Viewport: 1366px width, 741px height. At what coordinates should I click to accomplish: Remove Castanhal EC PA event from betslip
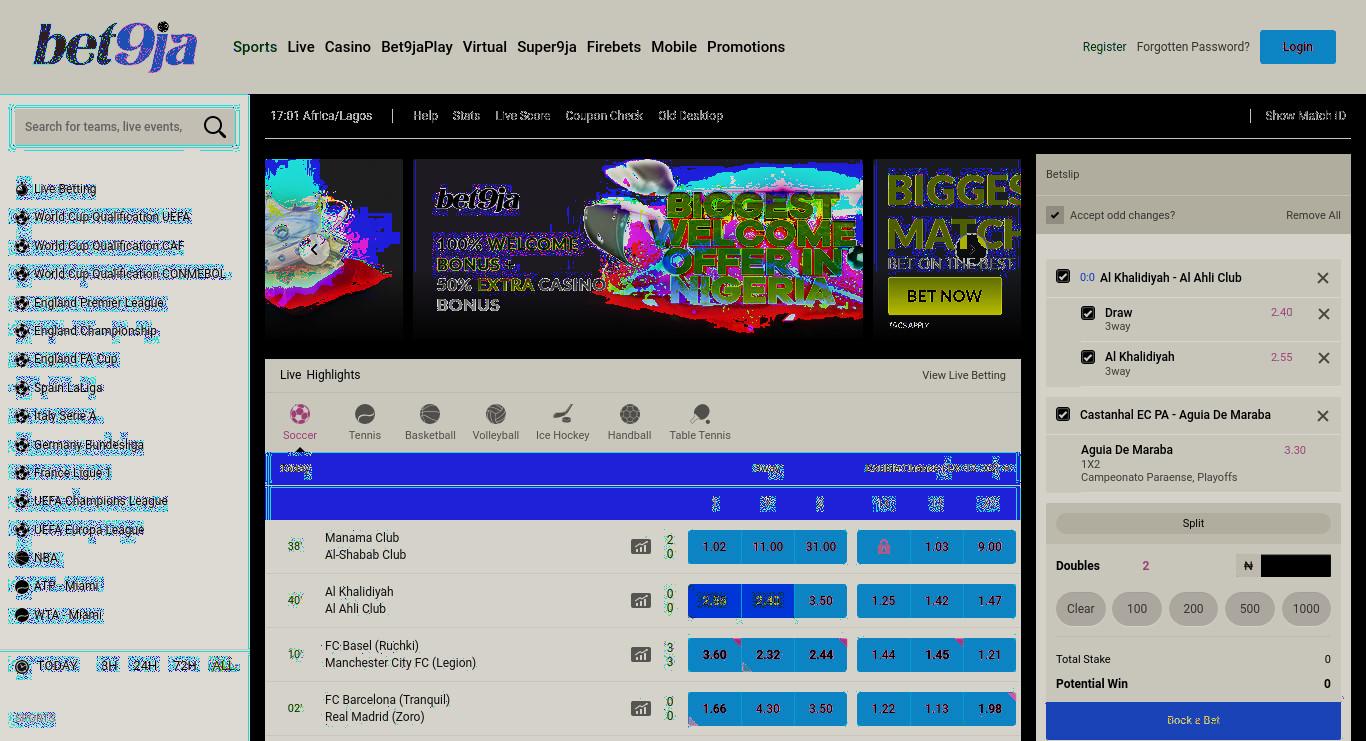tap(1323, 416)
